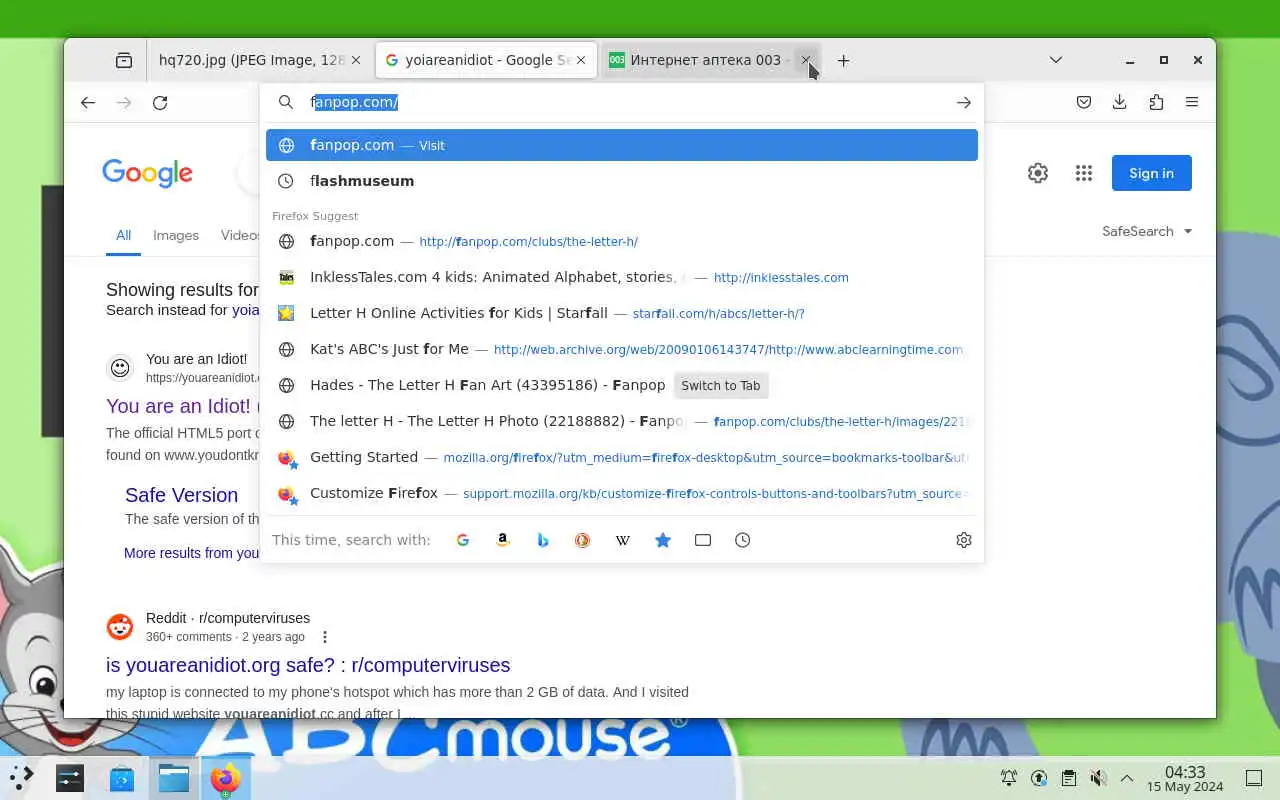
Task: Expand the SafeSearch dropdown
Action: coord(1147,231)
